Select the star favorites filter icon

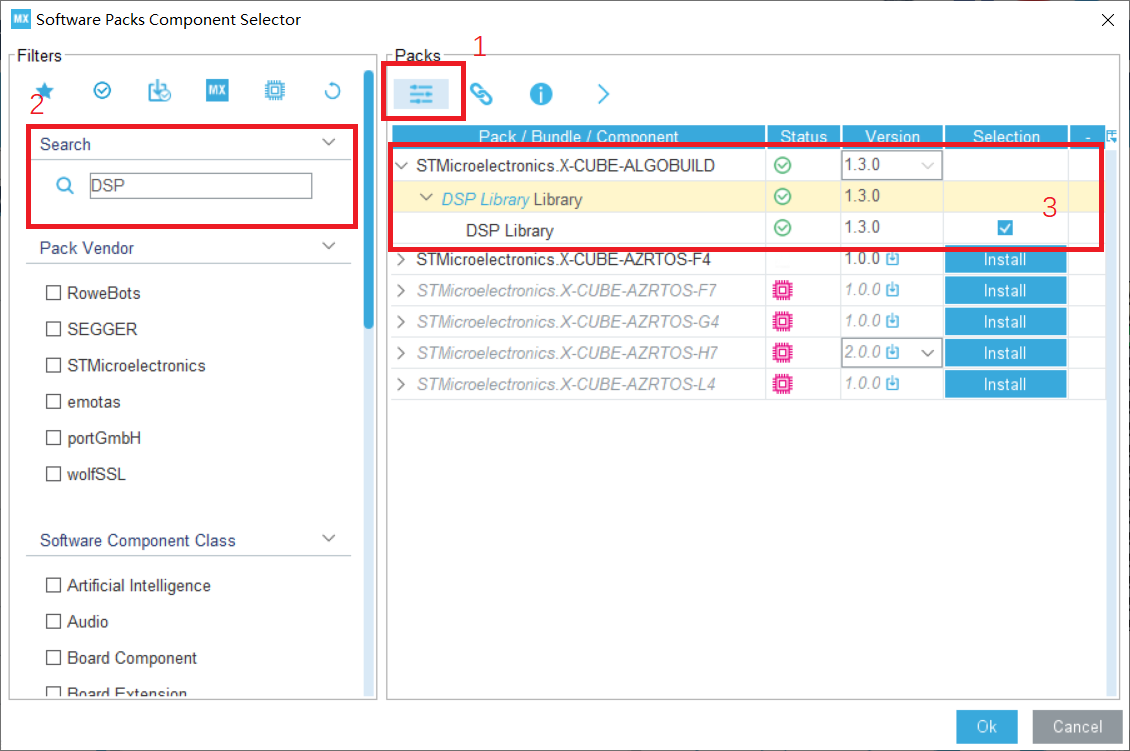pos(44,90)
